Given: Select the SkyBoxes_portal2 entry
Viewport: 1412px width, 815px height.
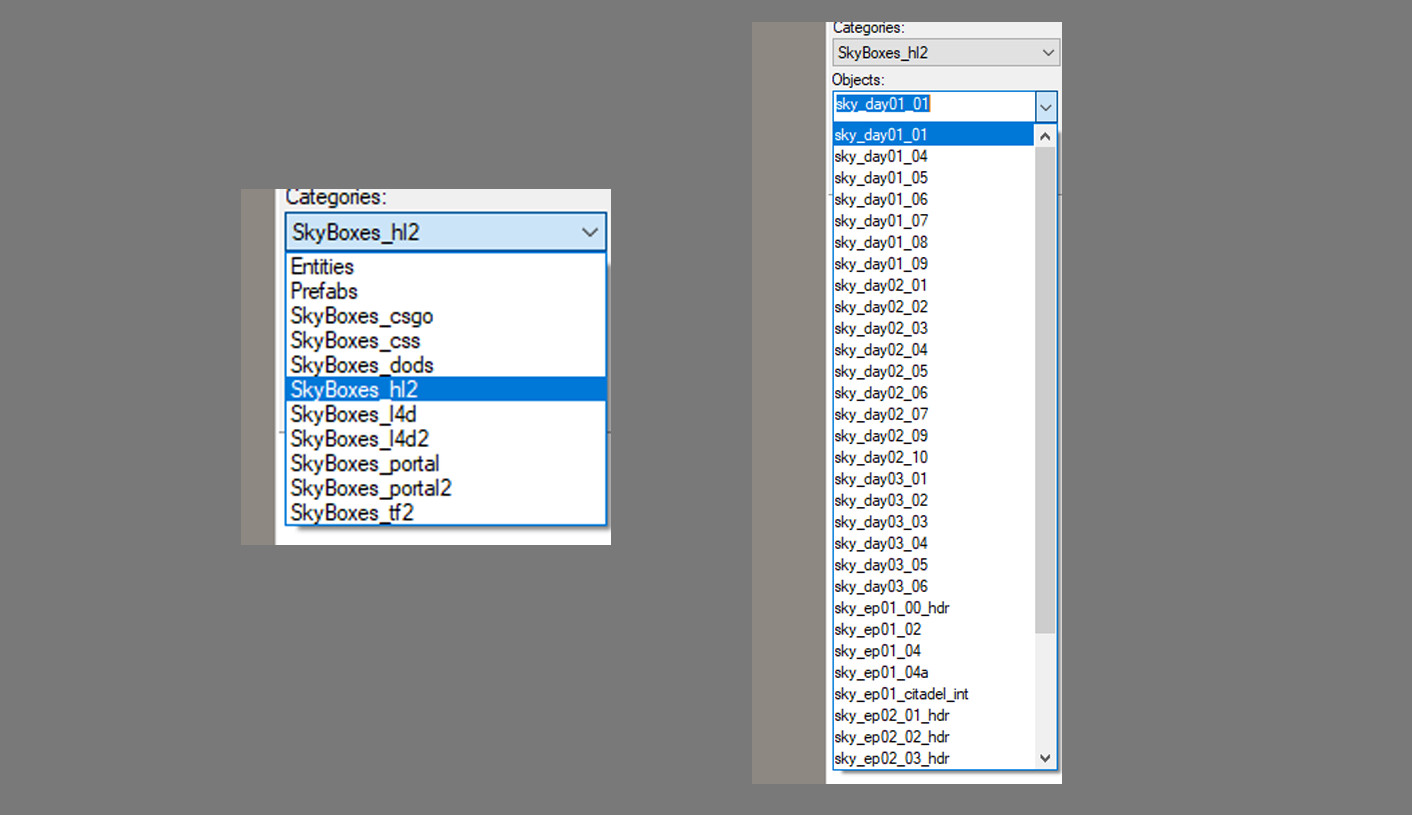Looking at the screenshot, I should coord(371,488).
